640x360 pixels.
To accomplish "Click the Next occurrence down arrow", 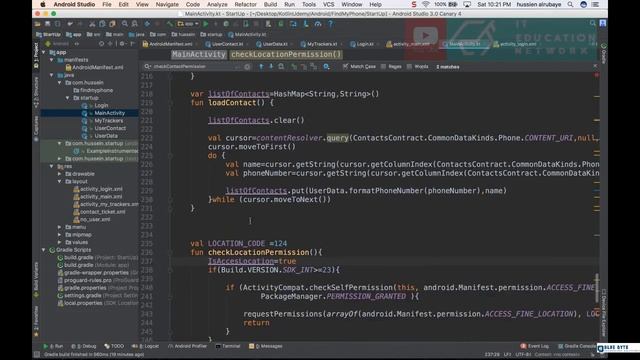I will [271, 67].
